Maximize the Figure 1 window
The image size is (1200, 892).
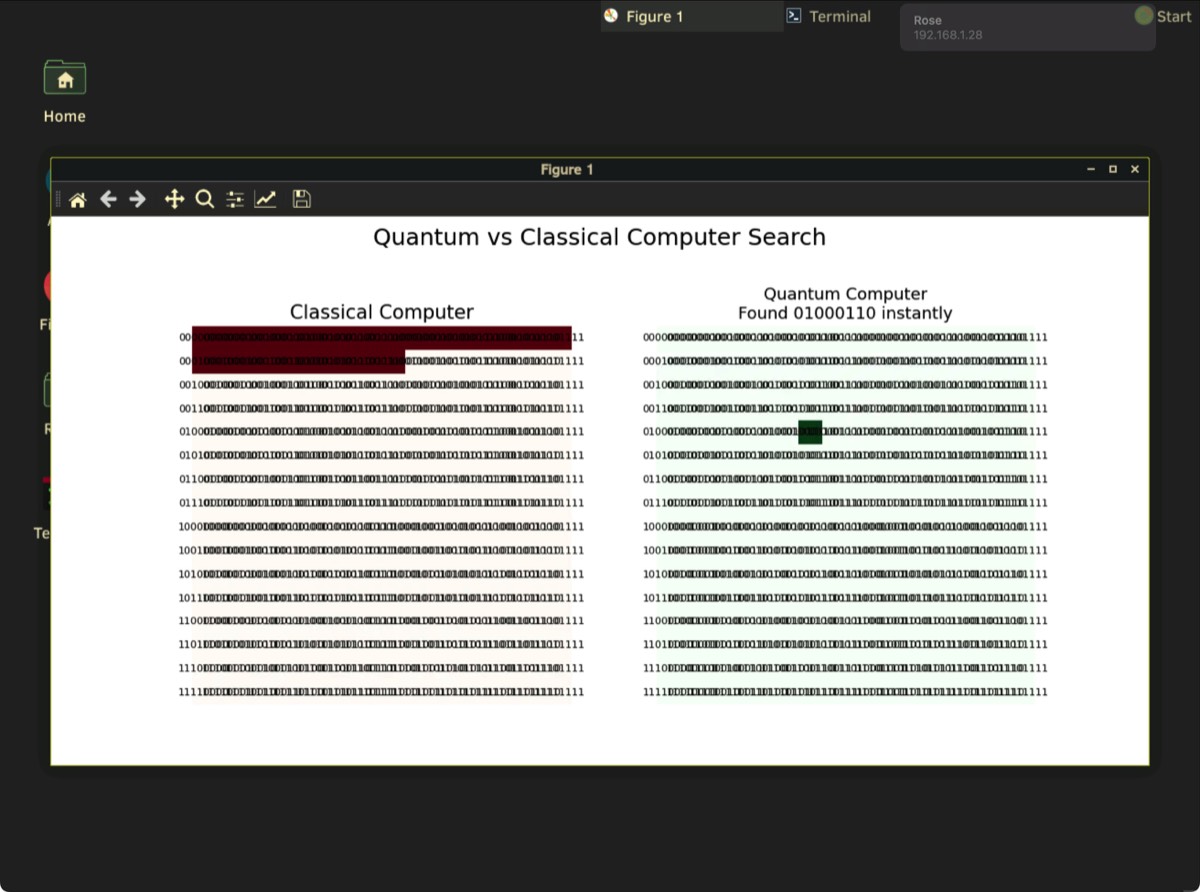pos(1112,169)
